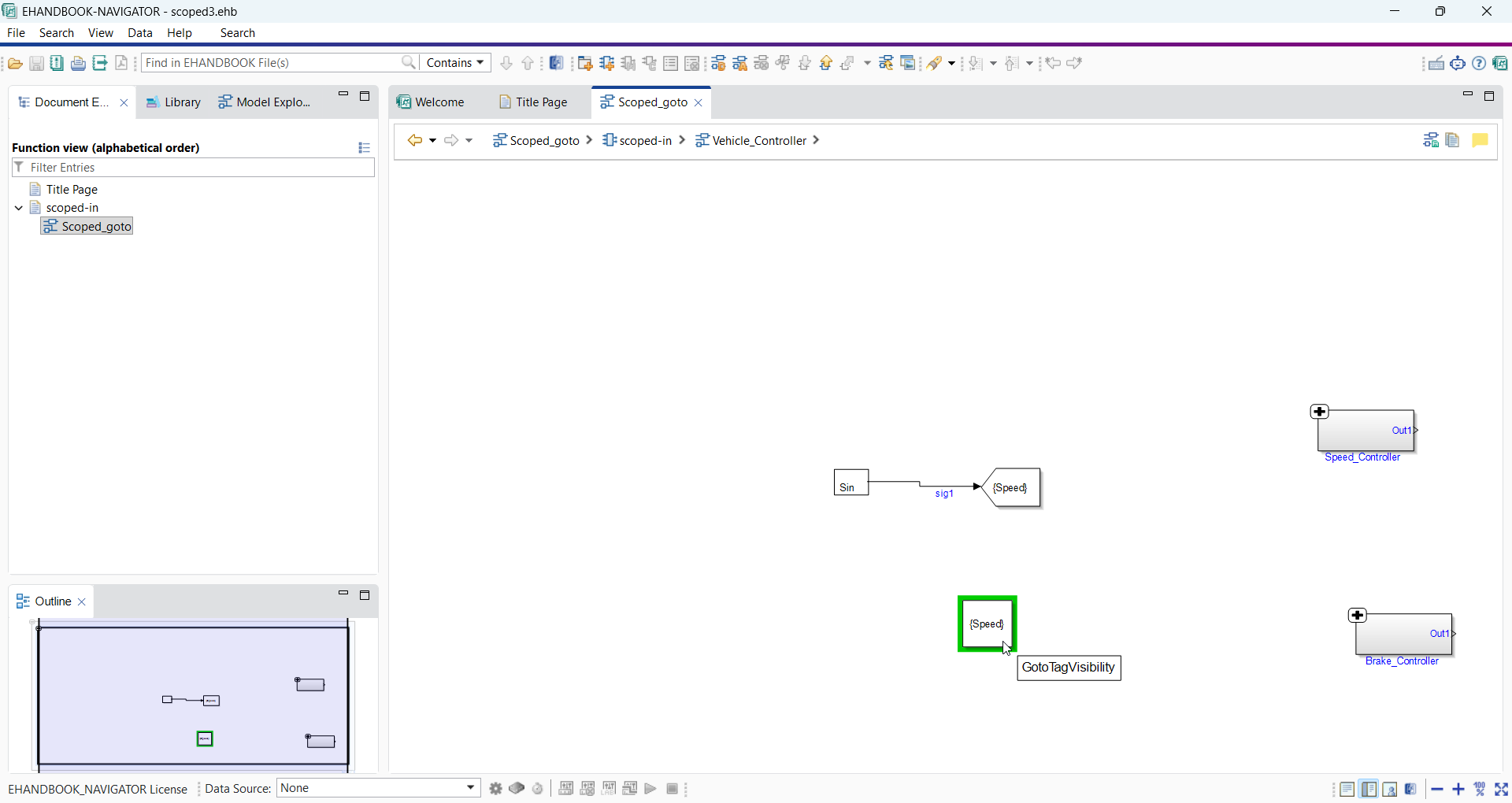Click the PDF export icon
Screen dimensions: 1512x803
point(121,63)
